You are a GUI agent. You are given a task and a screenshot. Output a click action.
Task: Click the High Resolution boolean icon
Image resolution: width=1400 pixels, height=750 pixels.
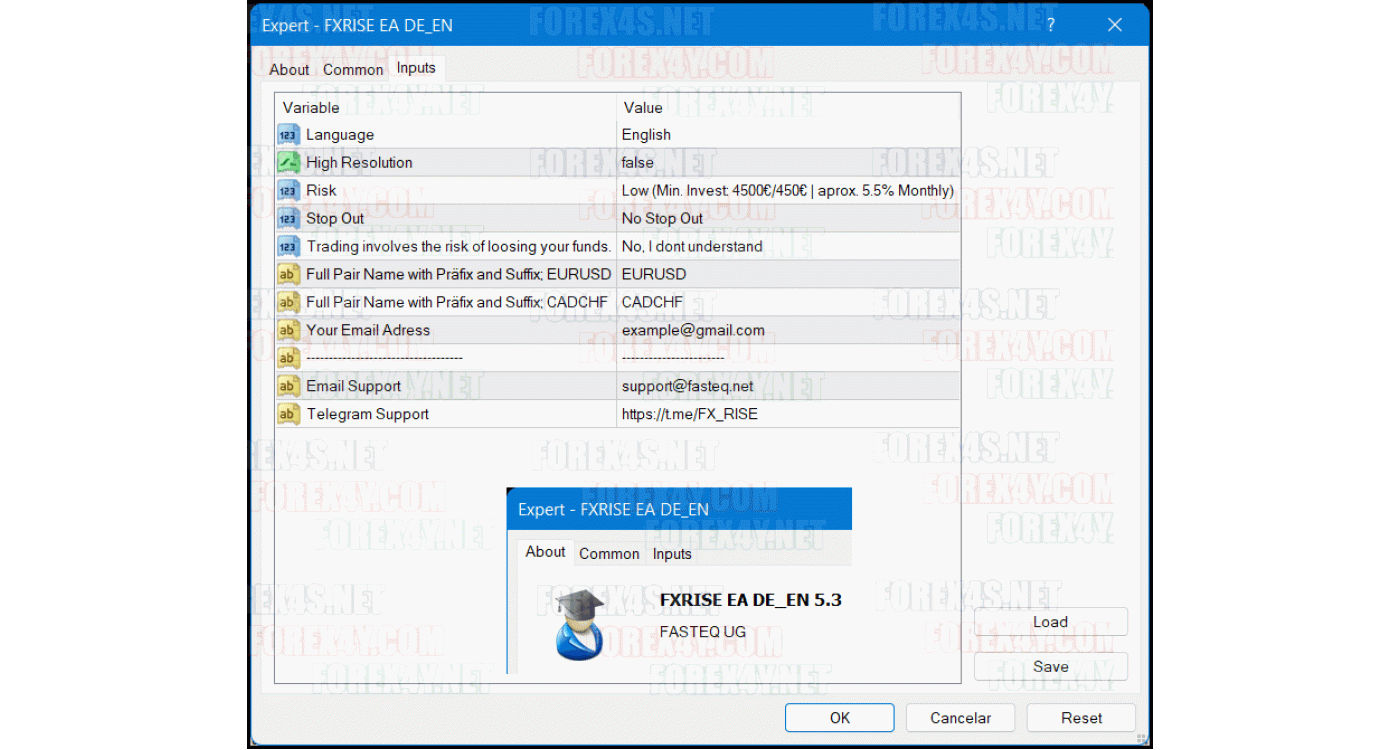point(288,163)
